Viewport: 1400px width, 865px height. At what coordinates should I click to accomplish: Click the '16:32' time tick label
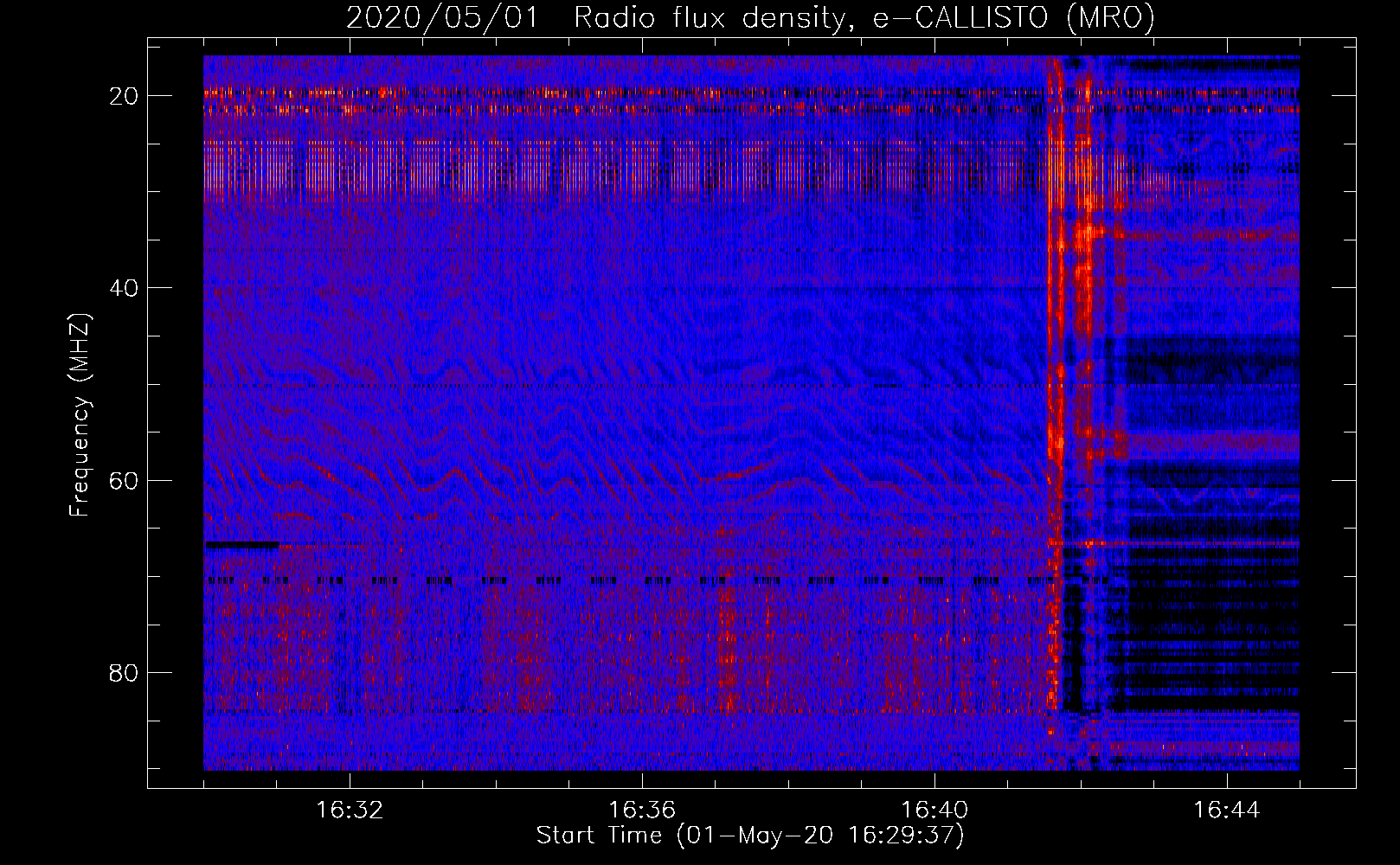pyautogui.click(x=350, y=811)
